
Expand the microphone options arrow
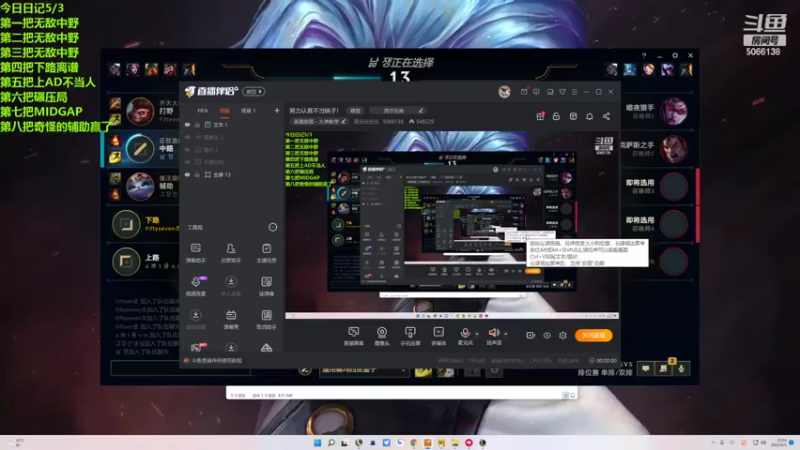pos(477,334)
